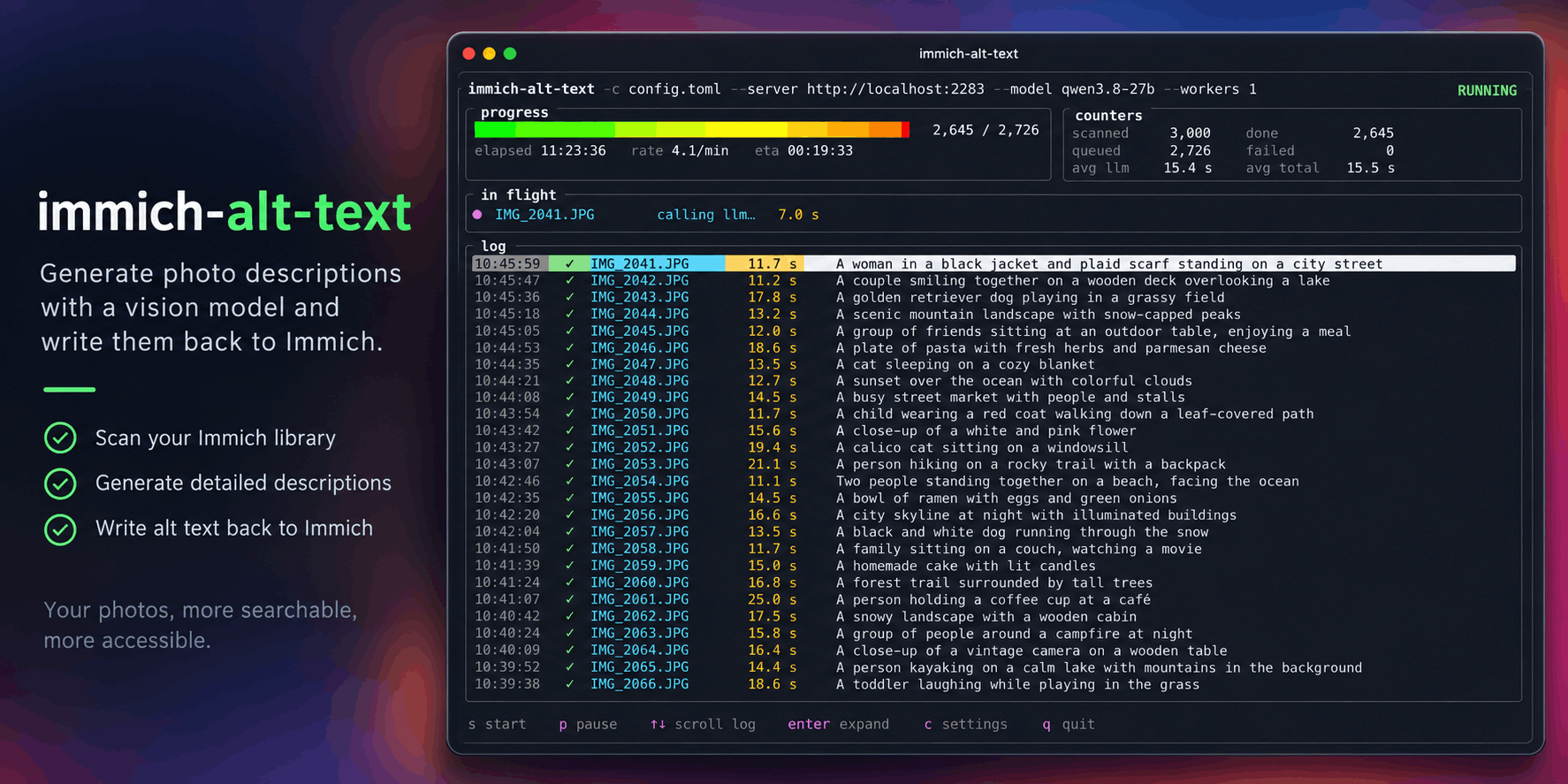Click config.toml in the command line
This screenshot has height=784, width=1568.
pyautogui.click(x=674, y=89)
